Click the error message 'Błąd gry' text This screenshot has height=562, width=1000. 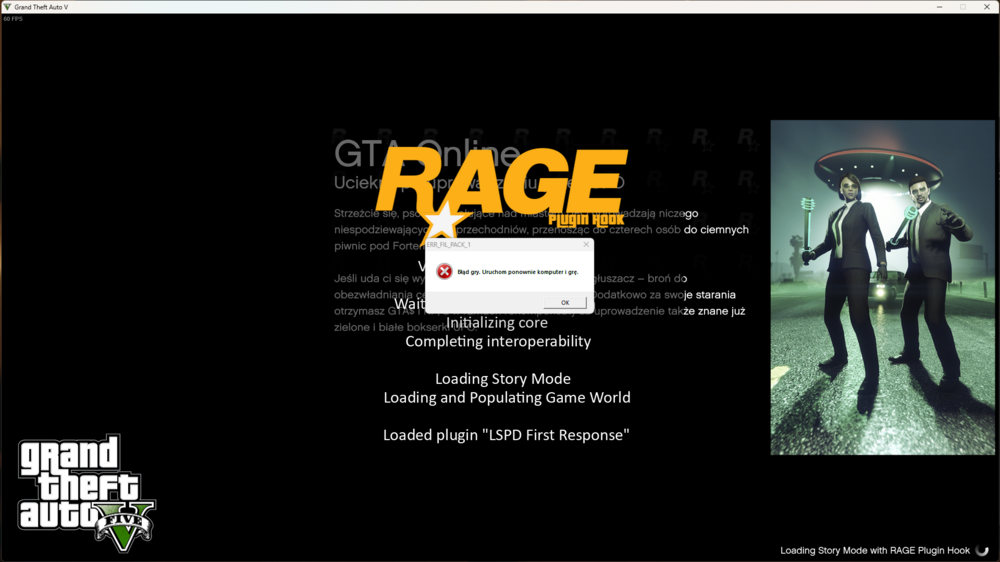[x=518, y=272]
